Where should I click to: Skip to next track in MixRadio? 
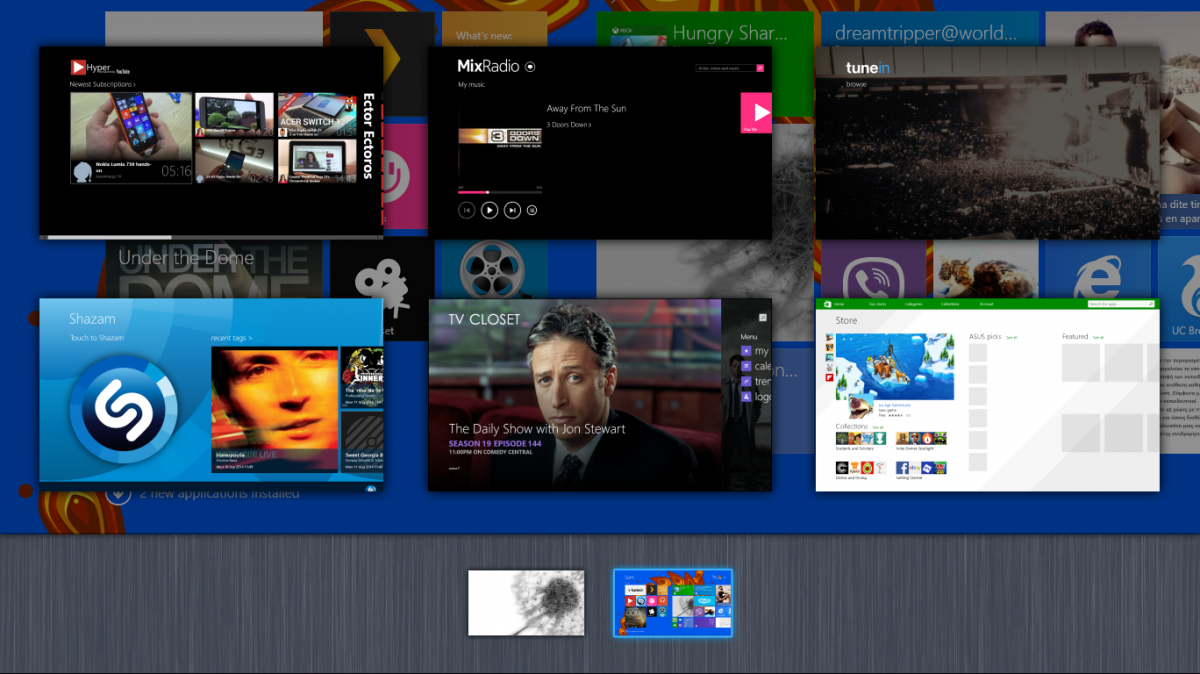512,210
